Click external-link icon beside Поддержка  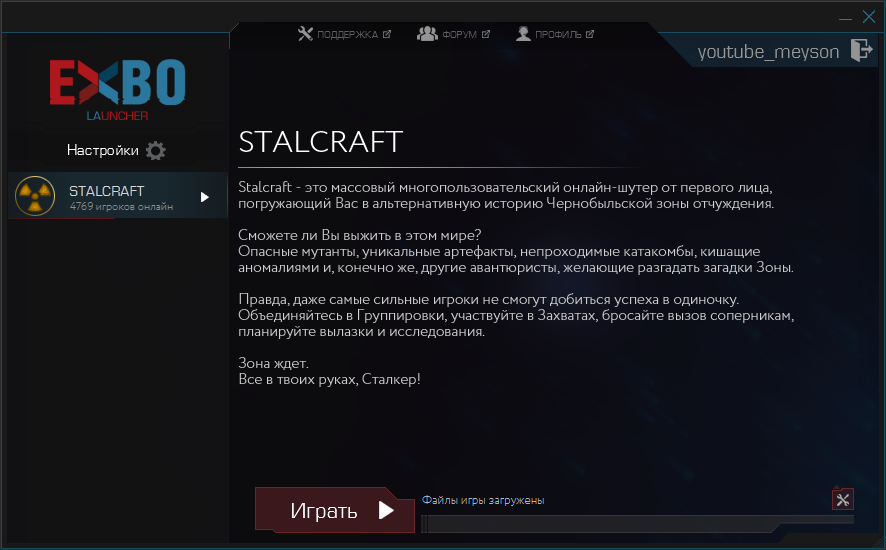(x=386, y=34)
